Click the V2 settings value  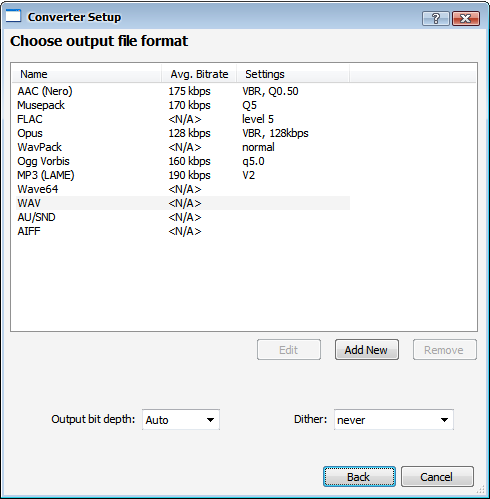[x=249, y=175]
